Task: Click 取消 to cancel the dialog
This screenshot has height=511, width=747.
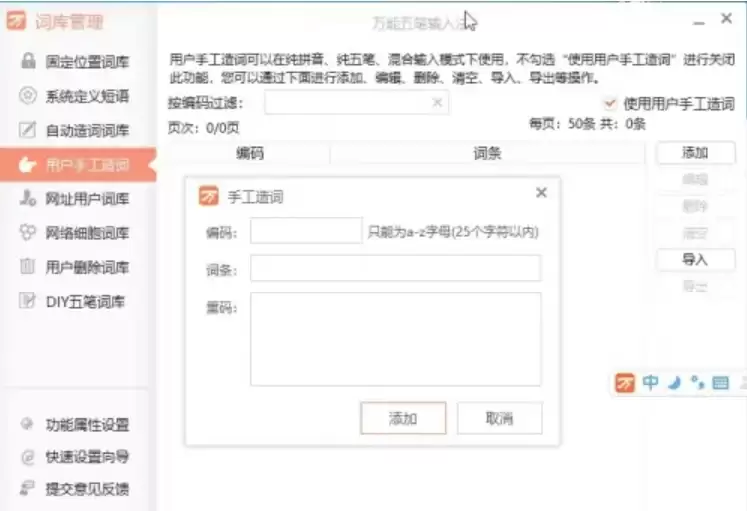Action: [x=499, y=418]
